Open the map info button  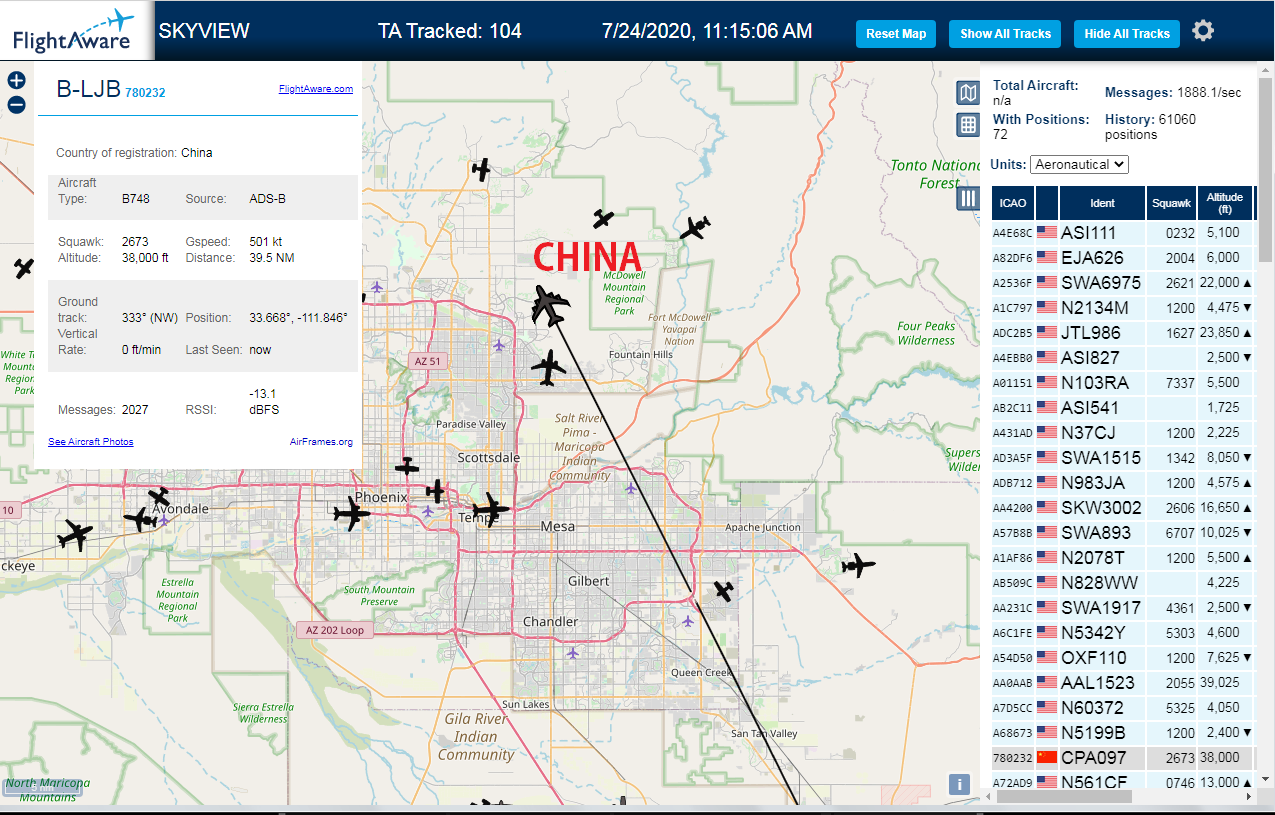pos(959,784)
